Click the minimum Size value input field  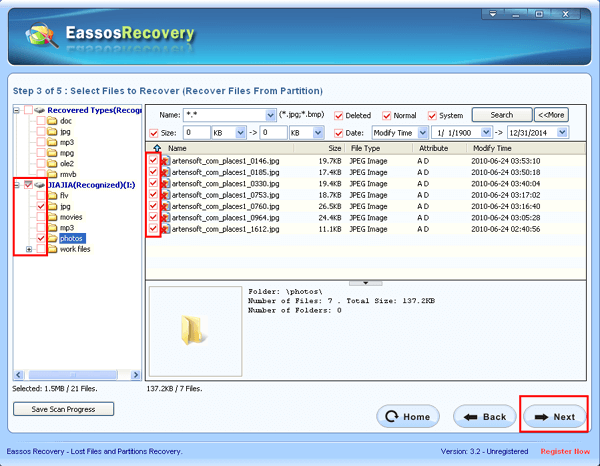[197, 133]
